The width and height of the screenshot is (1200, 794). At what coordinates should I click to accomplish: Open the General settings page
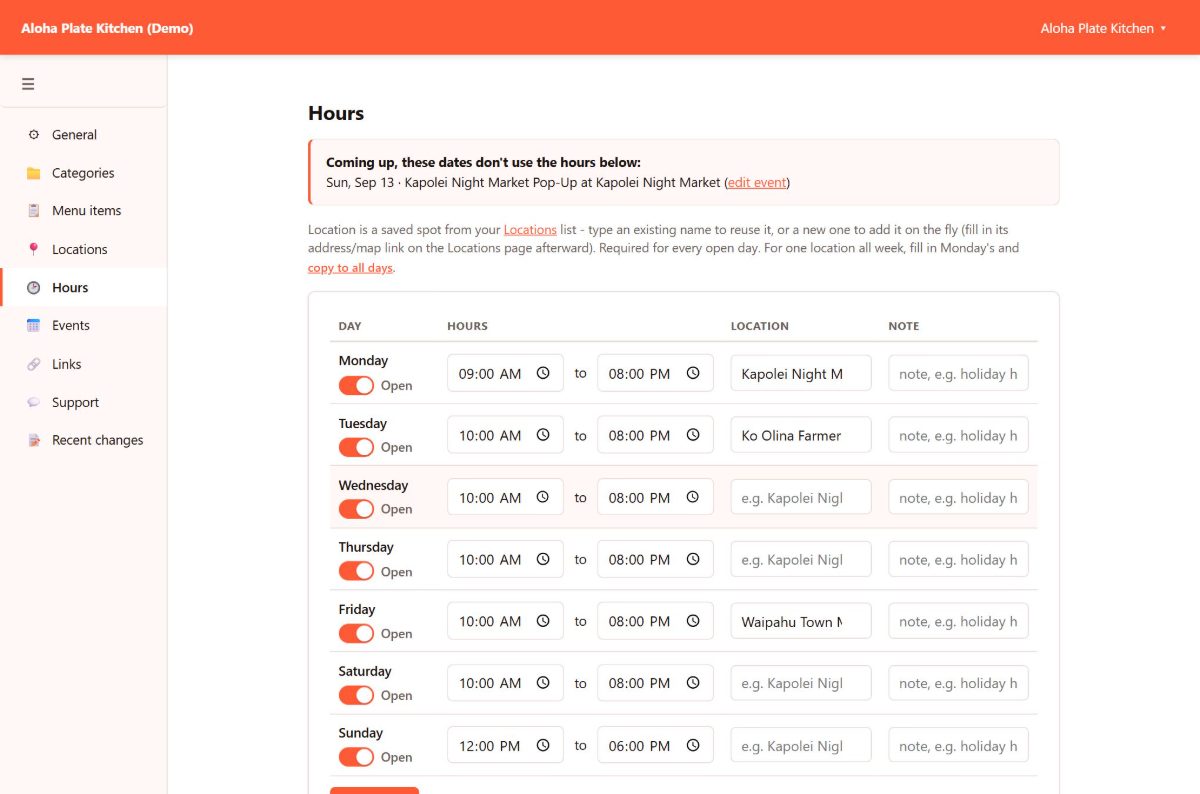tap(83, 135)
